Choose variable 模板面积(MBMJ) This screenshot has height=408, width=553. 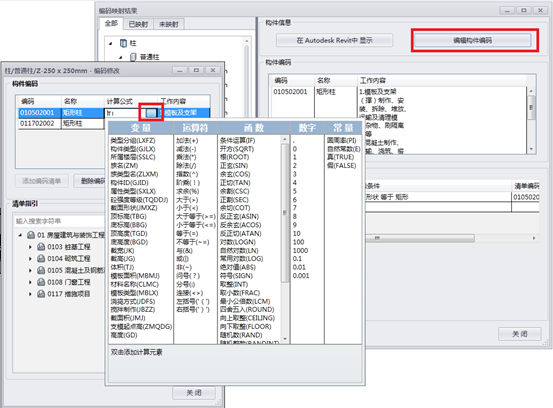pos(135,276)
